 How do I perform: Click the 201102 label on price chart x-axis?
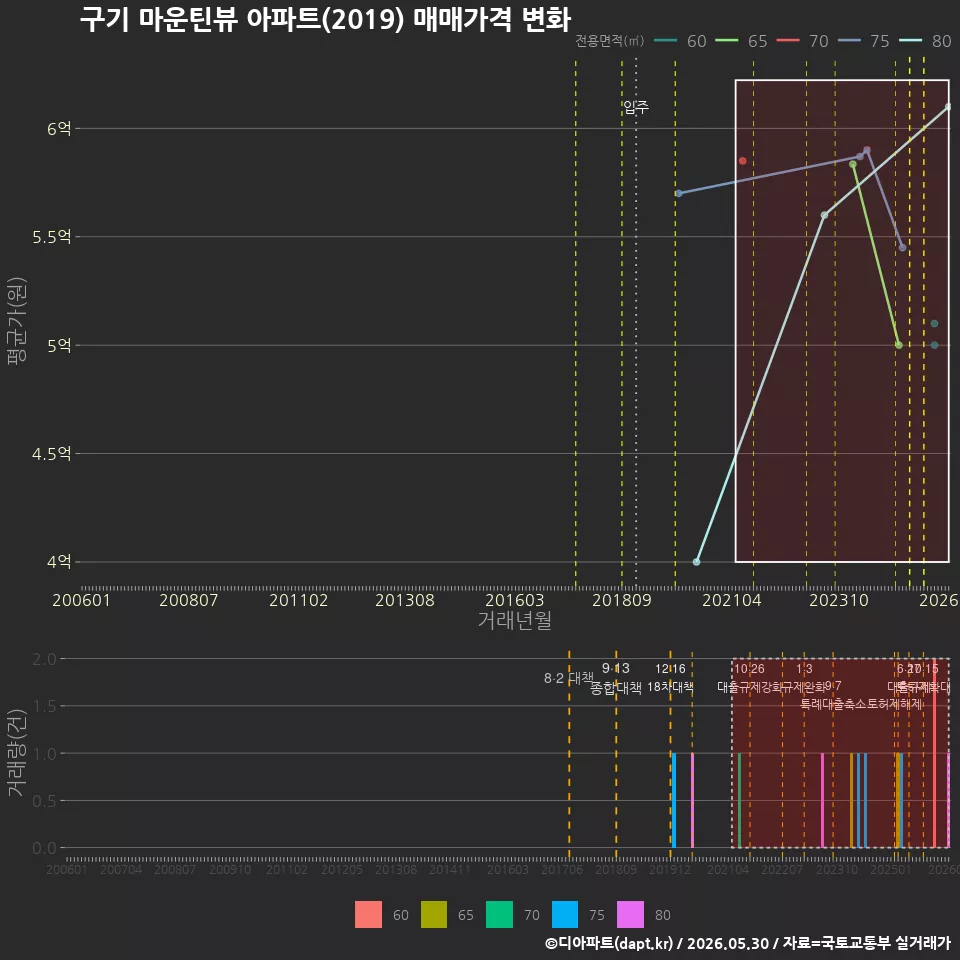click(298, 600)
